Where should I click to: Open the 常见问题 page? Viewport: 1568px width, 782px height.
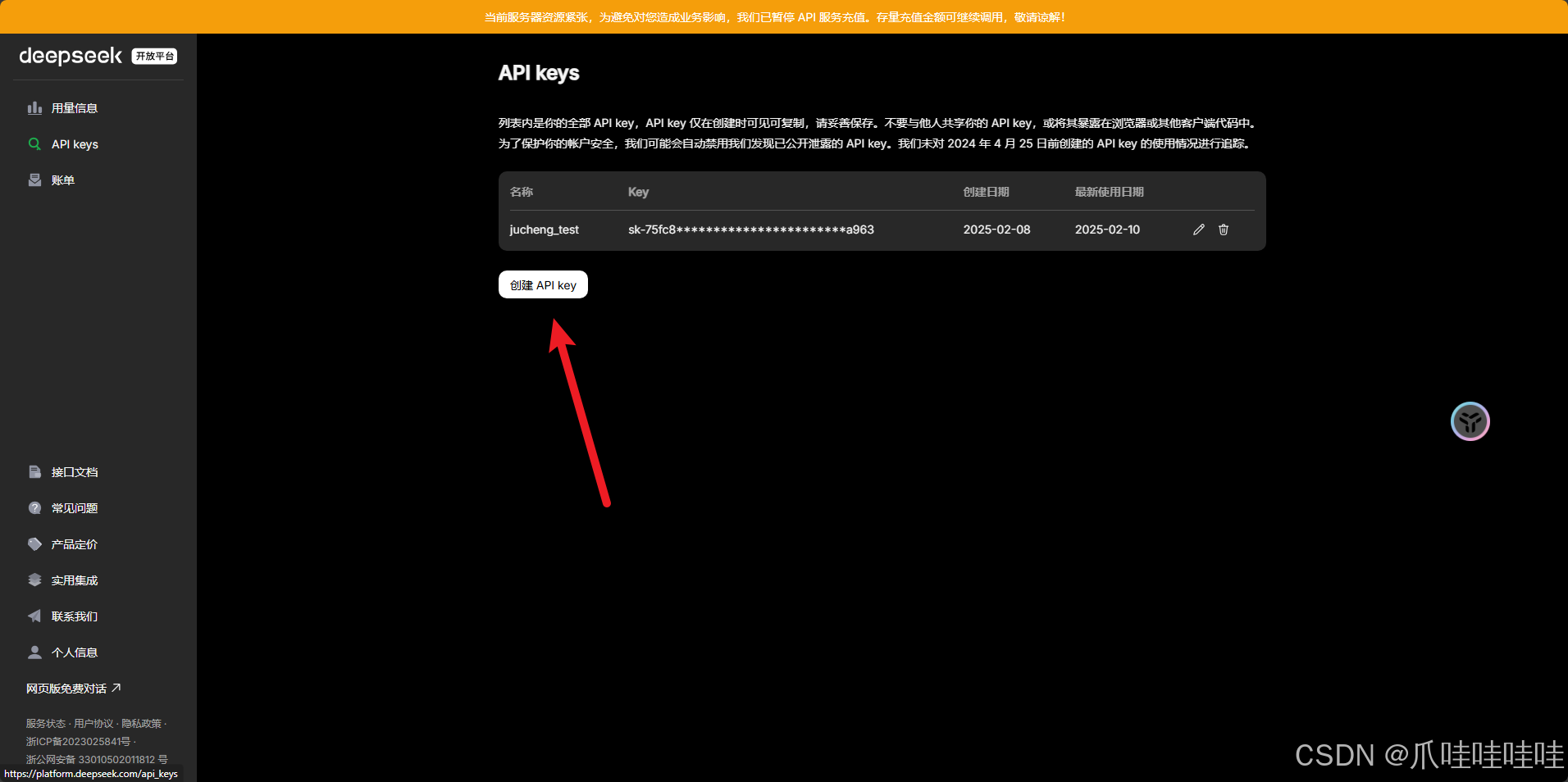[x=75, y=508]
